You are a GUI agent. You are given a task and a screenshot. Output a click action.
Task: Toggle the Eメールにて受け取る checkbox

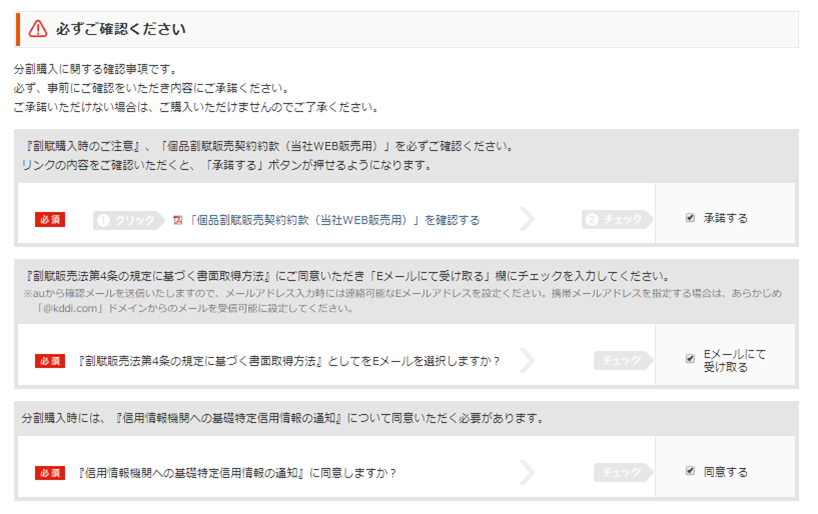690,358
